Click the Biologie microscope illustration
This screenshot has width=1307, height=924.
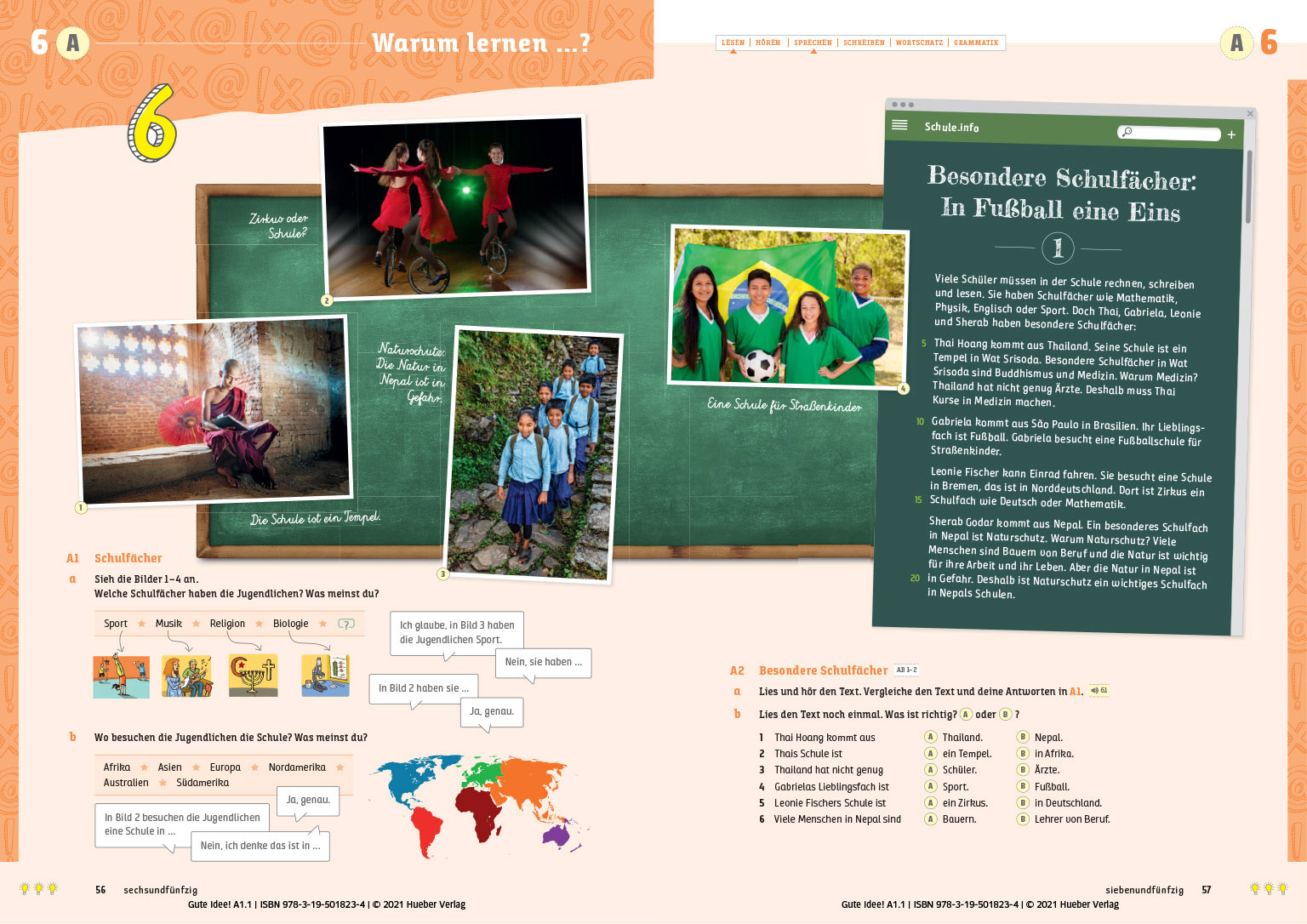[325, 676]
